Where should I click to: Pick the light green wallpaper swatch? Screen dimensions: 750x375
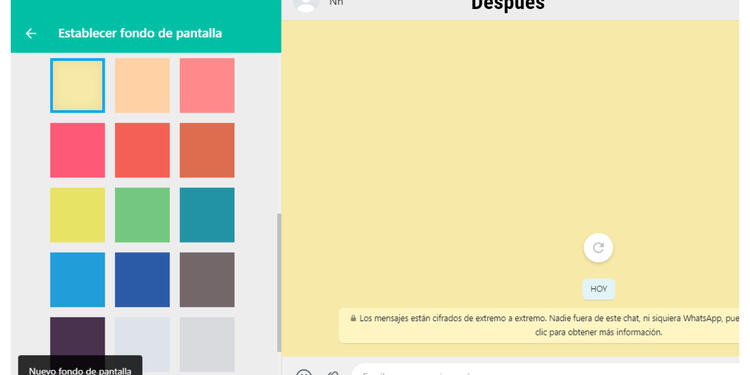(142, 215)
